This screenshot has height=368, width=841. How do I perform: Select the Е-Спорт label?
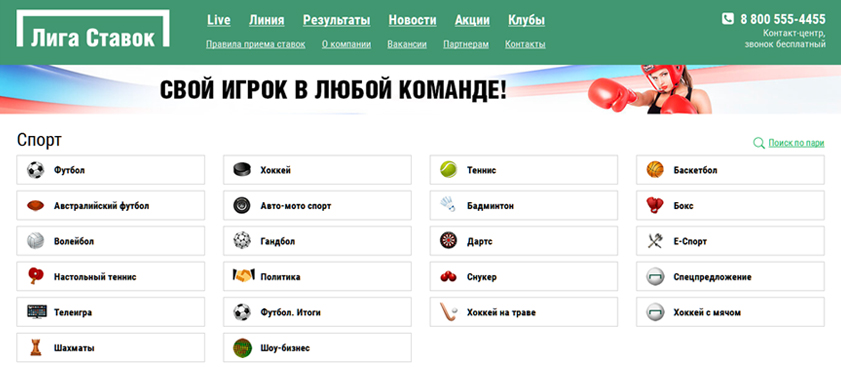click(x=690, y=241)
